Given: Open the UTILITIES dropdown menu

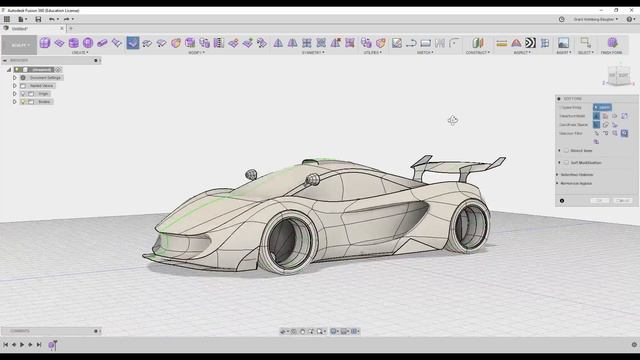Looking at the screenshot, I should pyautogui.click(x=373, y=52).
